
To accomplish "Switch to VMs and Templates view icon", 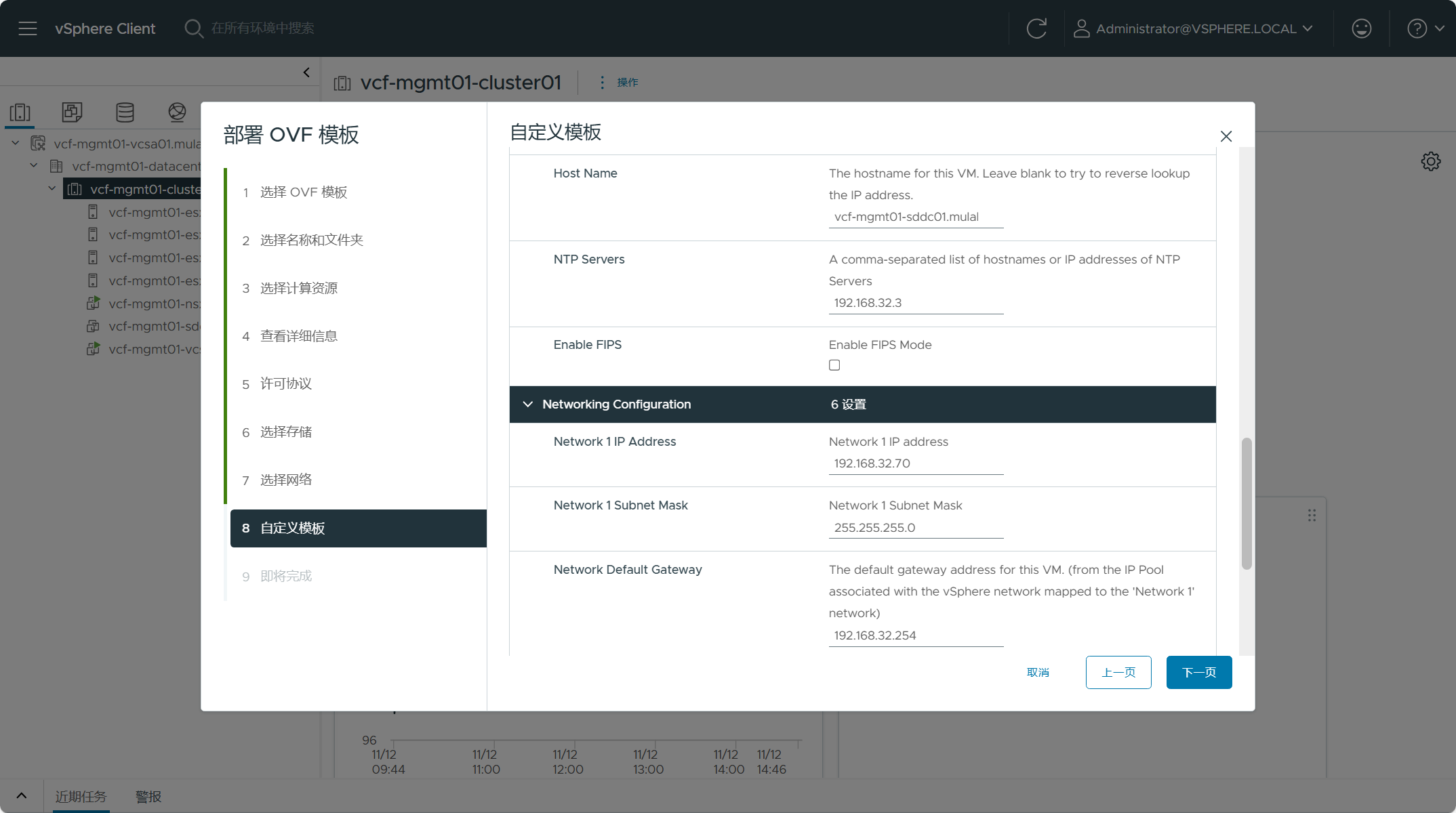I will point(72,112).
